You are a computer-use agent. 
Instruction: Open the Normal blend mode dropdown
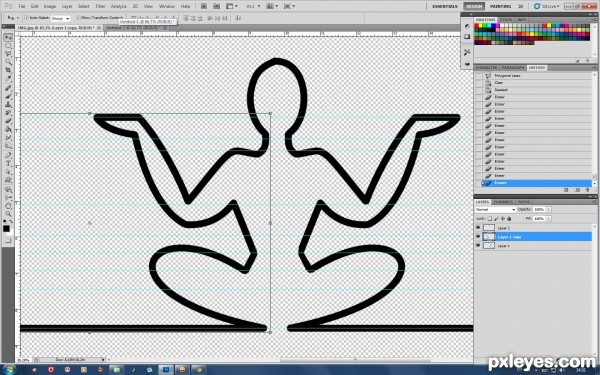[x=496, y=210]
